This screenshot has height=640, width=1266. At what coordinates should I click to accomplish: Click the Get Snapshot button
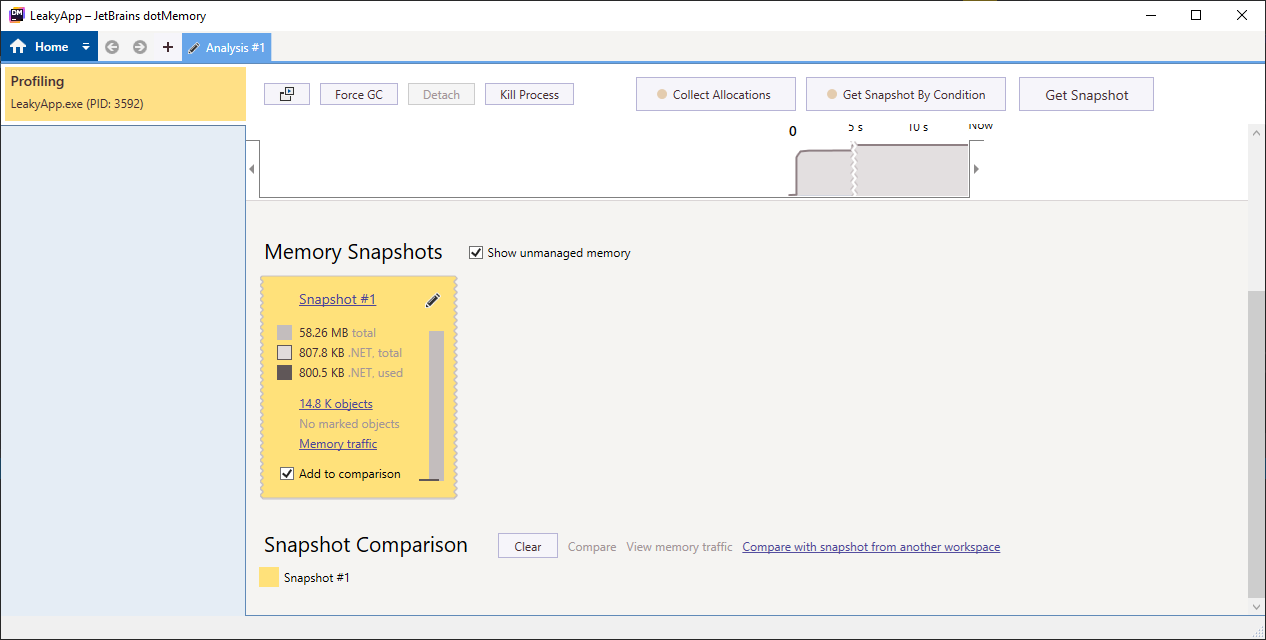(x=1087, y=94)
